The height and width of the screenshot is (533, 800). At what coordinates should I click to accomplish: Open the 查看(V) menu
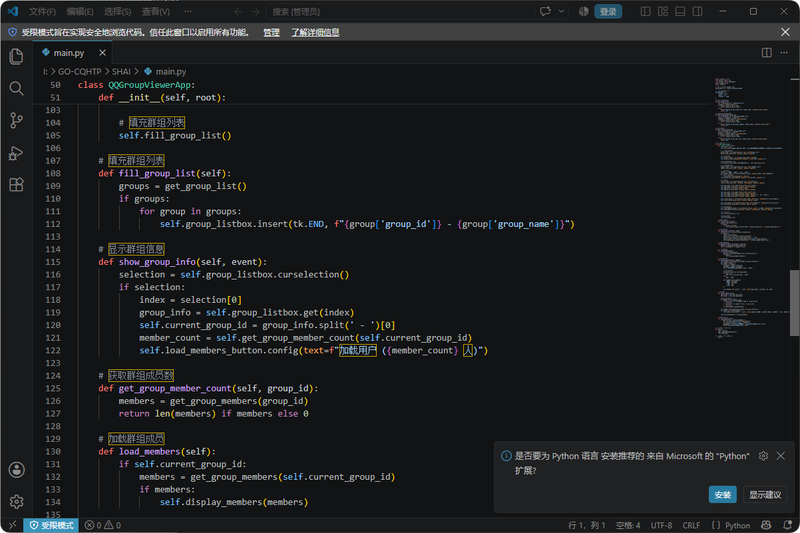pyautogui.click(x=156, y=11)
